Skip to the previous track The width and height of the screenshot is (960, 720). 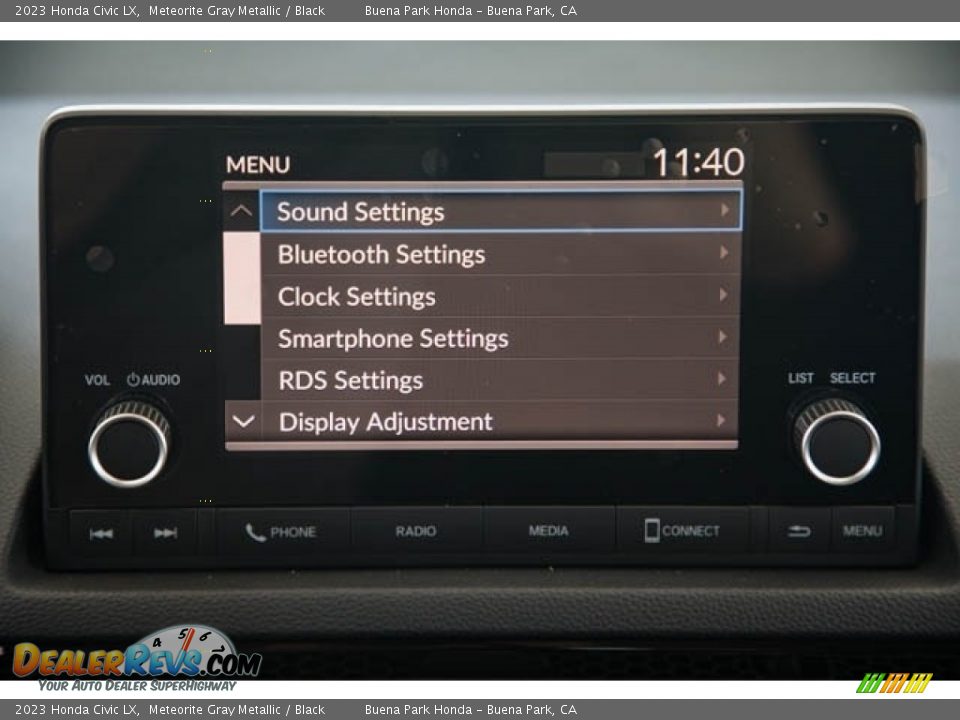[101, 534]
